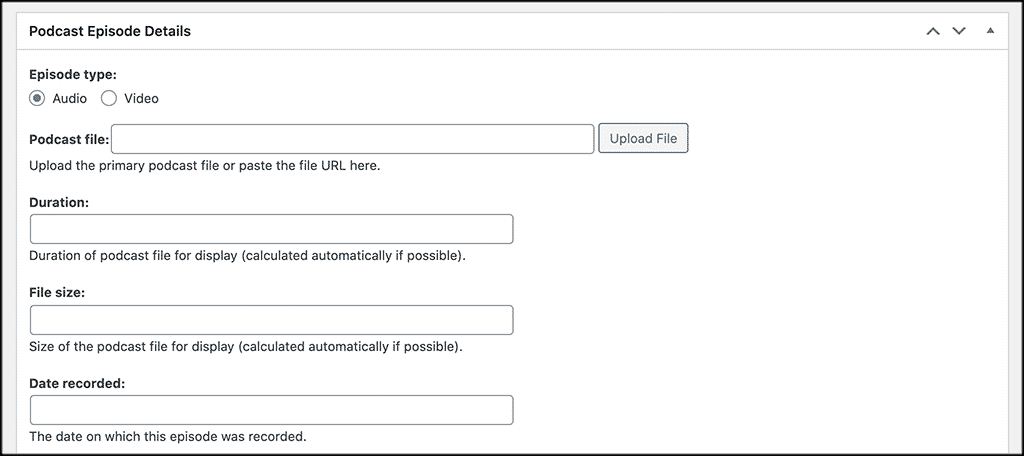This screenshot has height=456, width=1024.
Task: Click the 'Podcast file:' label
Action: pyautogui.click(x=69, y=139)
